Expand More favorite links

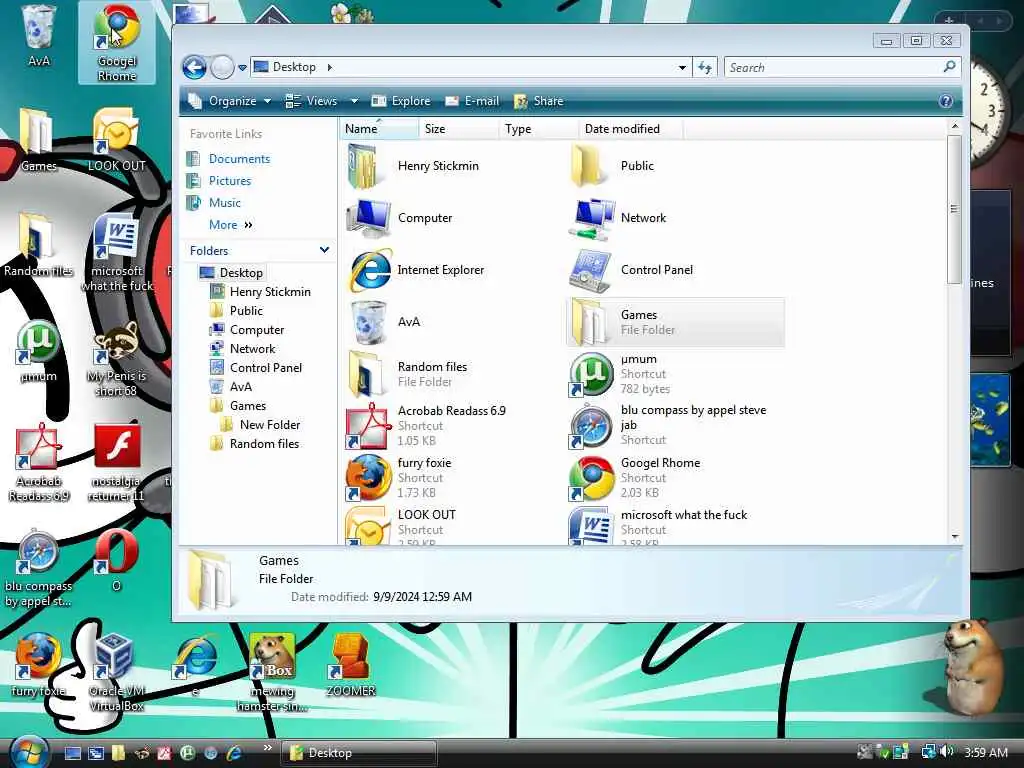(230, 225)
